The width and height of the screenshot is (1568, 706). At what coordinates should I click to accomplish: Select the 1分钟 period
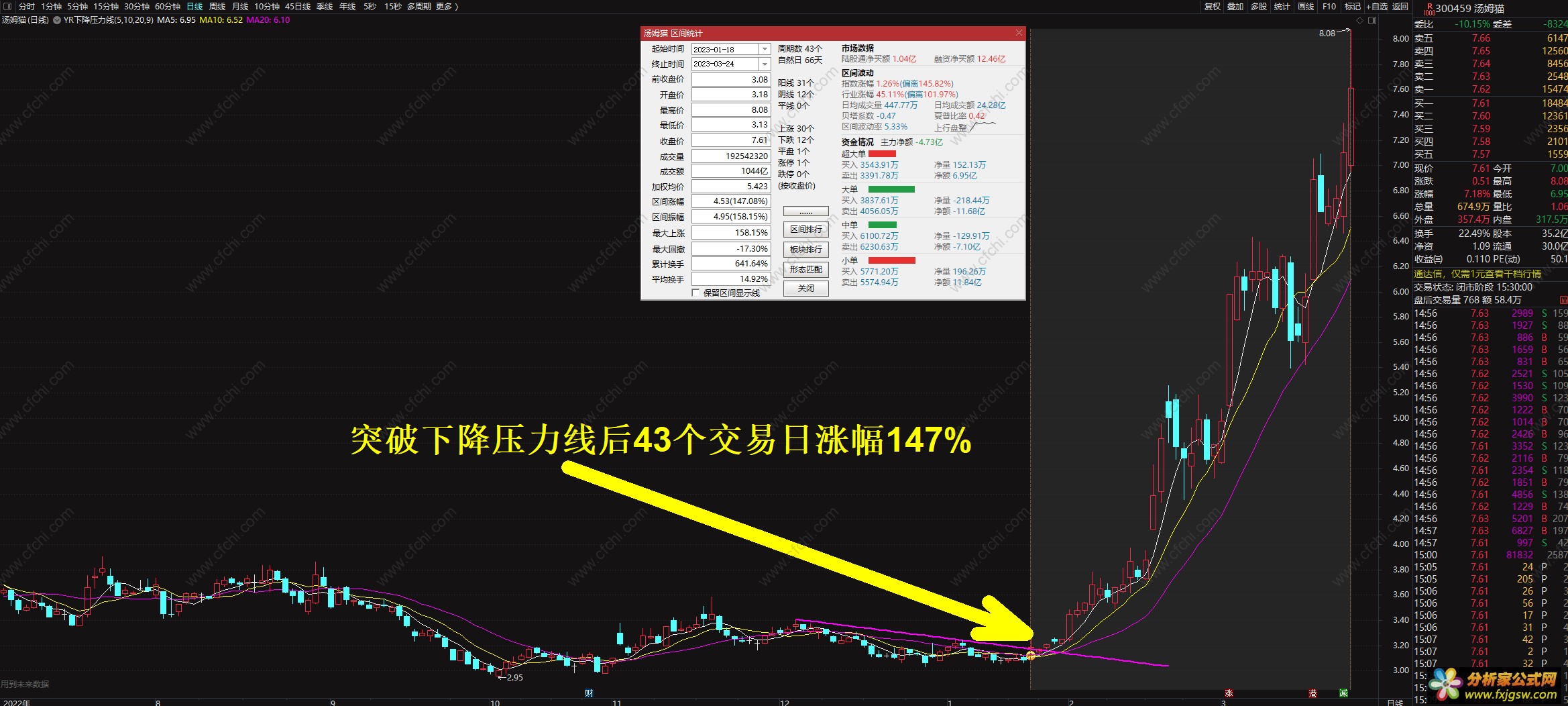(51, 6)
